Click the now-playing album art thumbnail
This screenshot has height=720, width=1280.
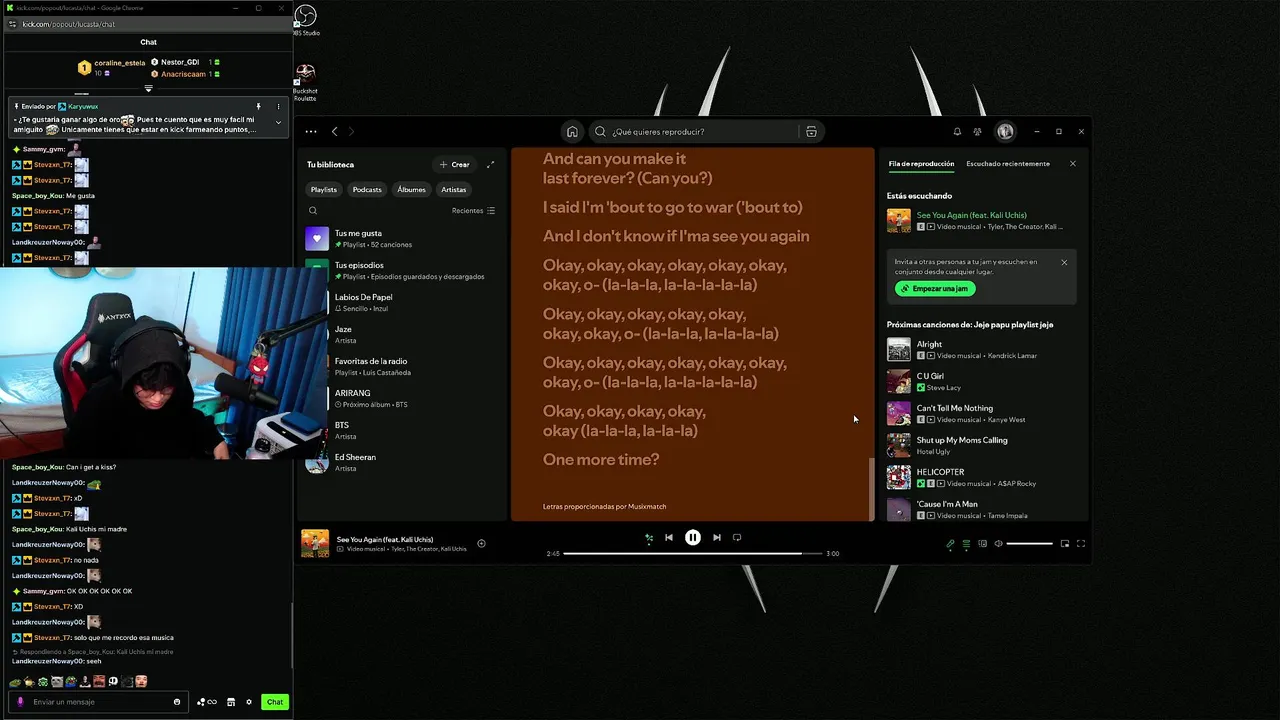point(315,543)
